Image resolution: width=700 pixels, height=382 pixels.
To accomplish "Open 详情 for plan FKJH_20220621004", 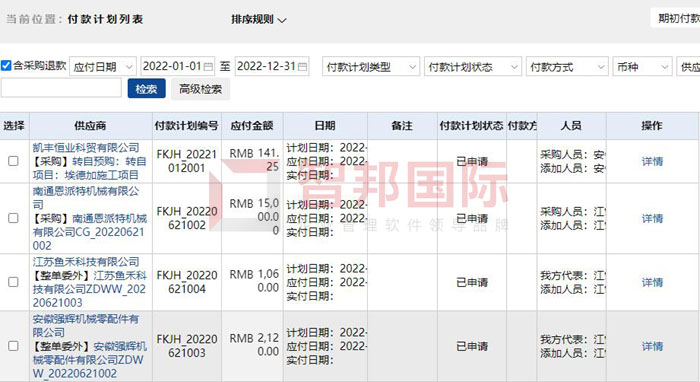I will click(x=652, y=282).
